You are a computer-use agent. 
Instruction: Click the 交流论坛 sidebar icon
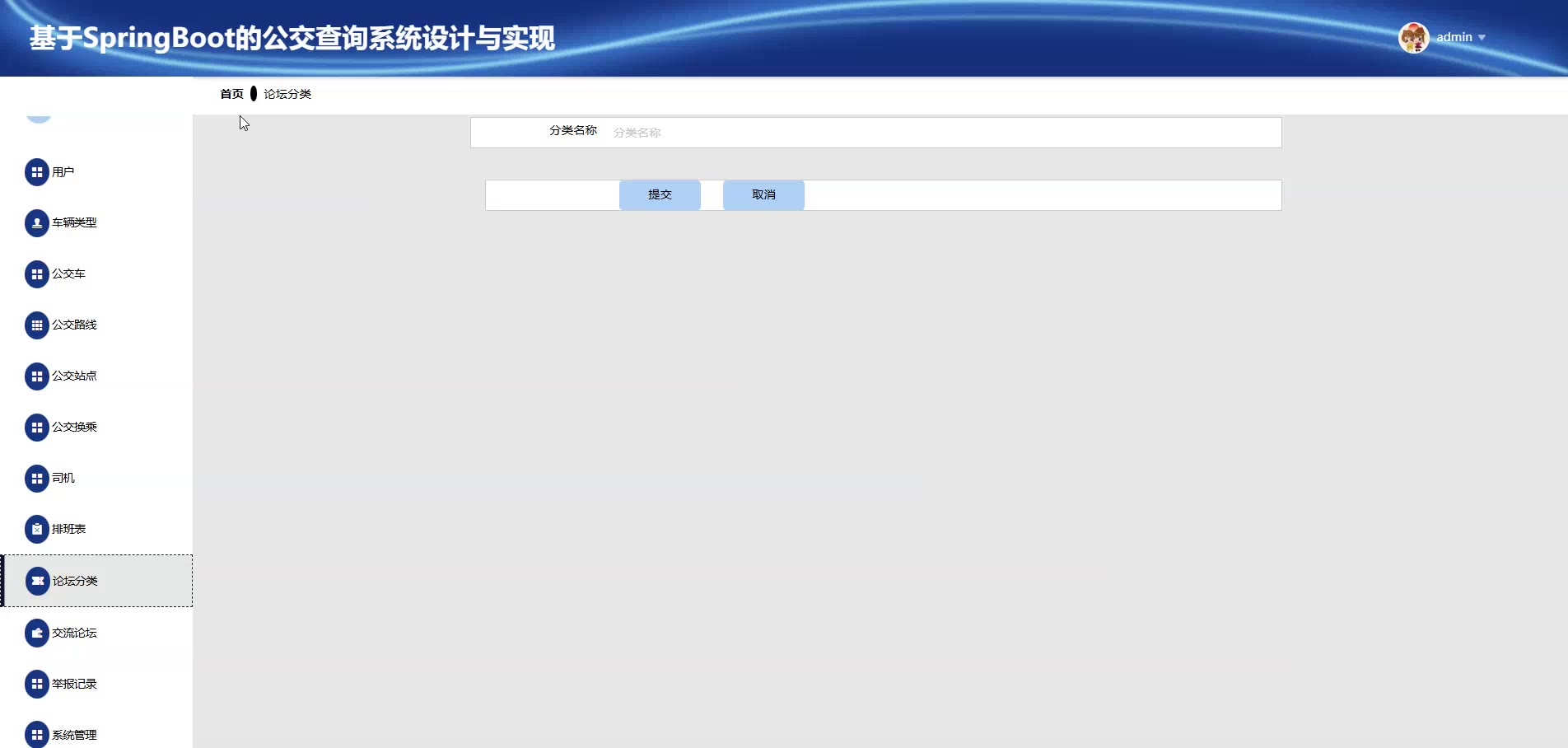[37, 633]
